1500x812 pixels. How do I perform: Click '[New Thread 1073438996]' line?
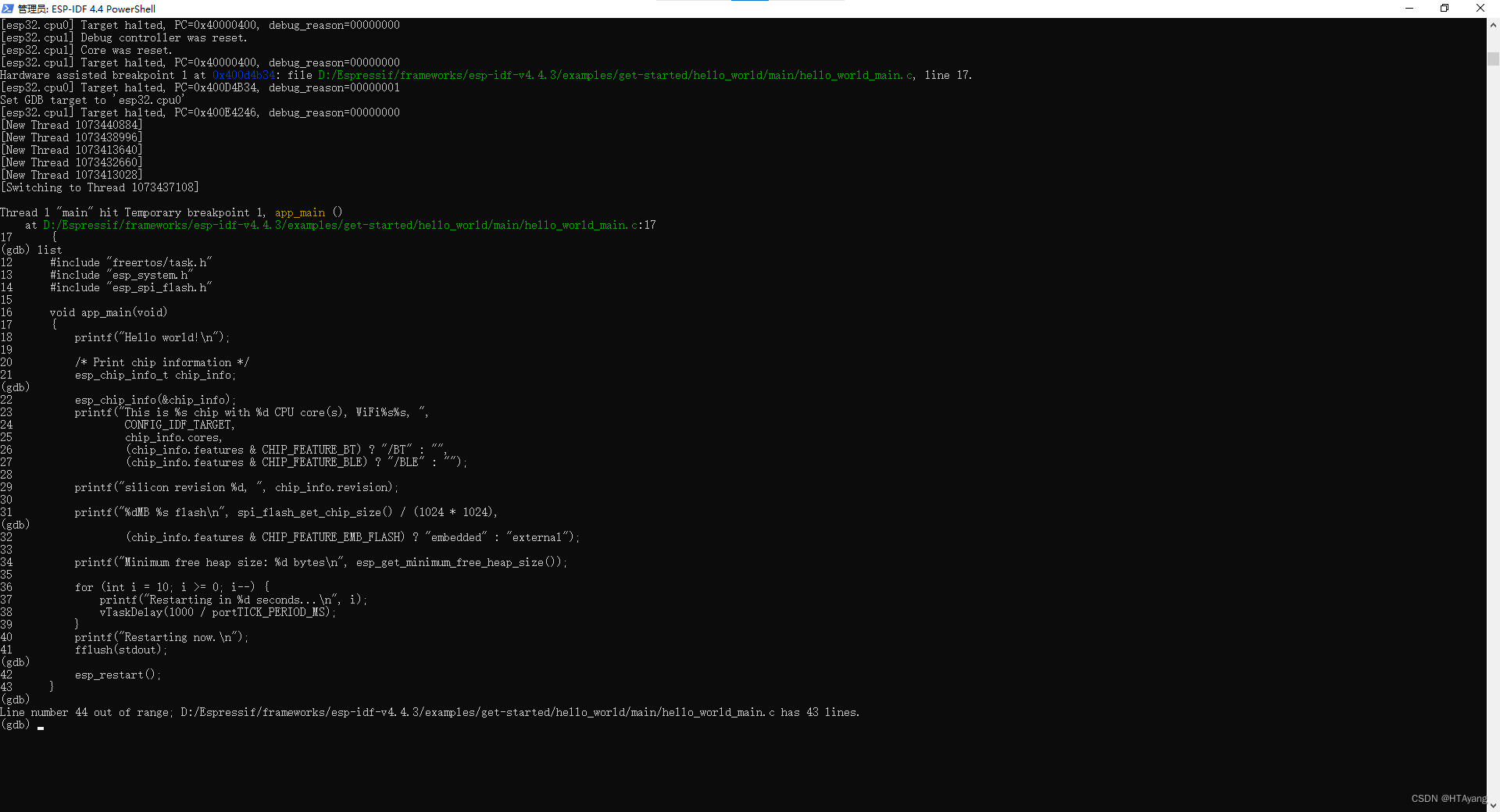(x=72, y=137)
